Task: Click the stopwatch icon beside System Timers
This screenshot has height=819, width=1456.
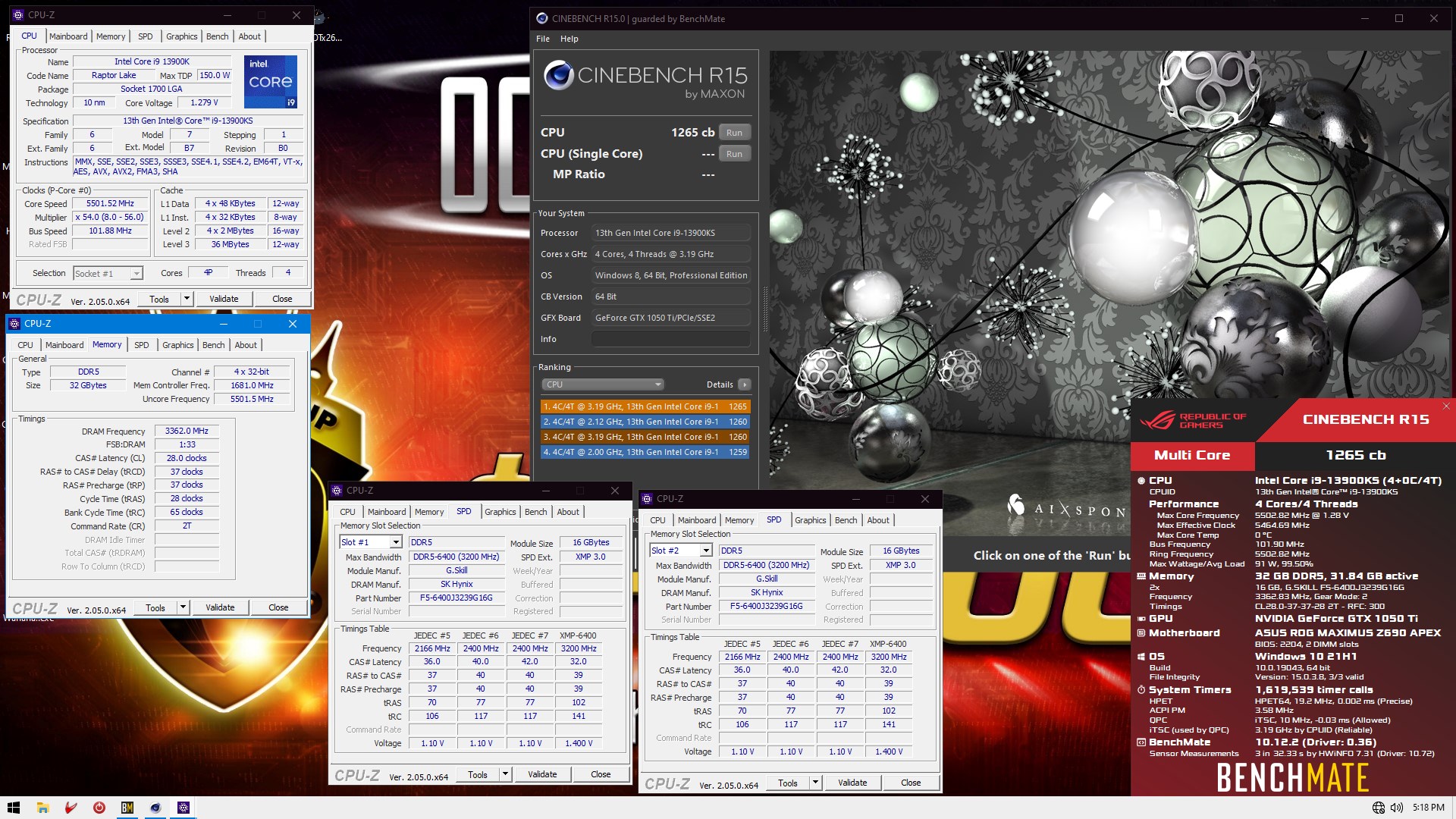Action: tap(1141, 690)
